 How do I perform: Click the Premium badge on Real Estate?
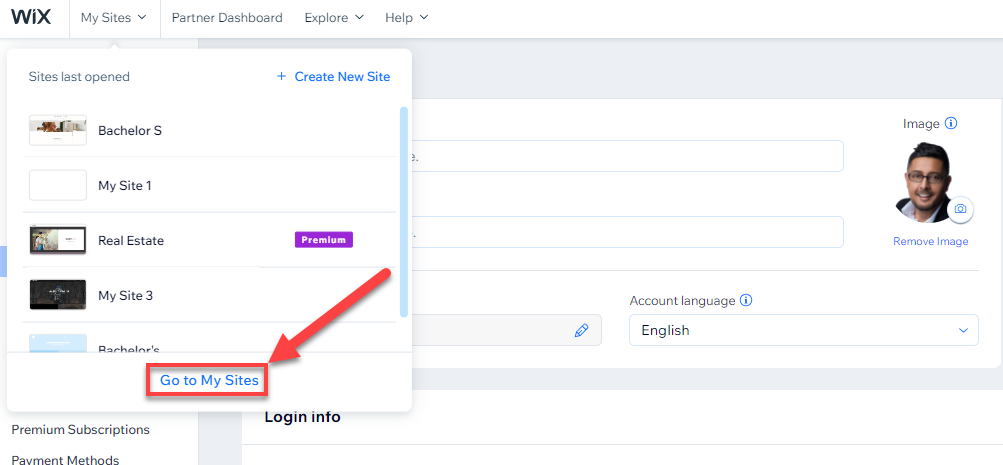click(324, 240)
